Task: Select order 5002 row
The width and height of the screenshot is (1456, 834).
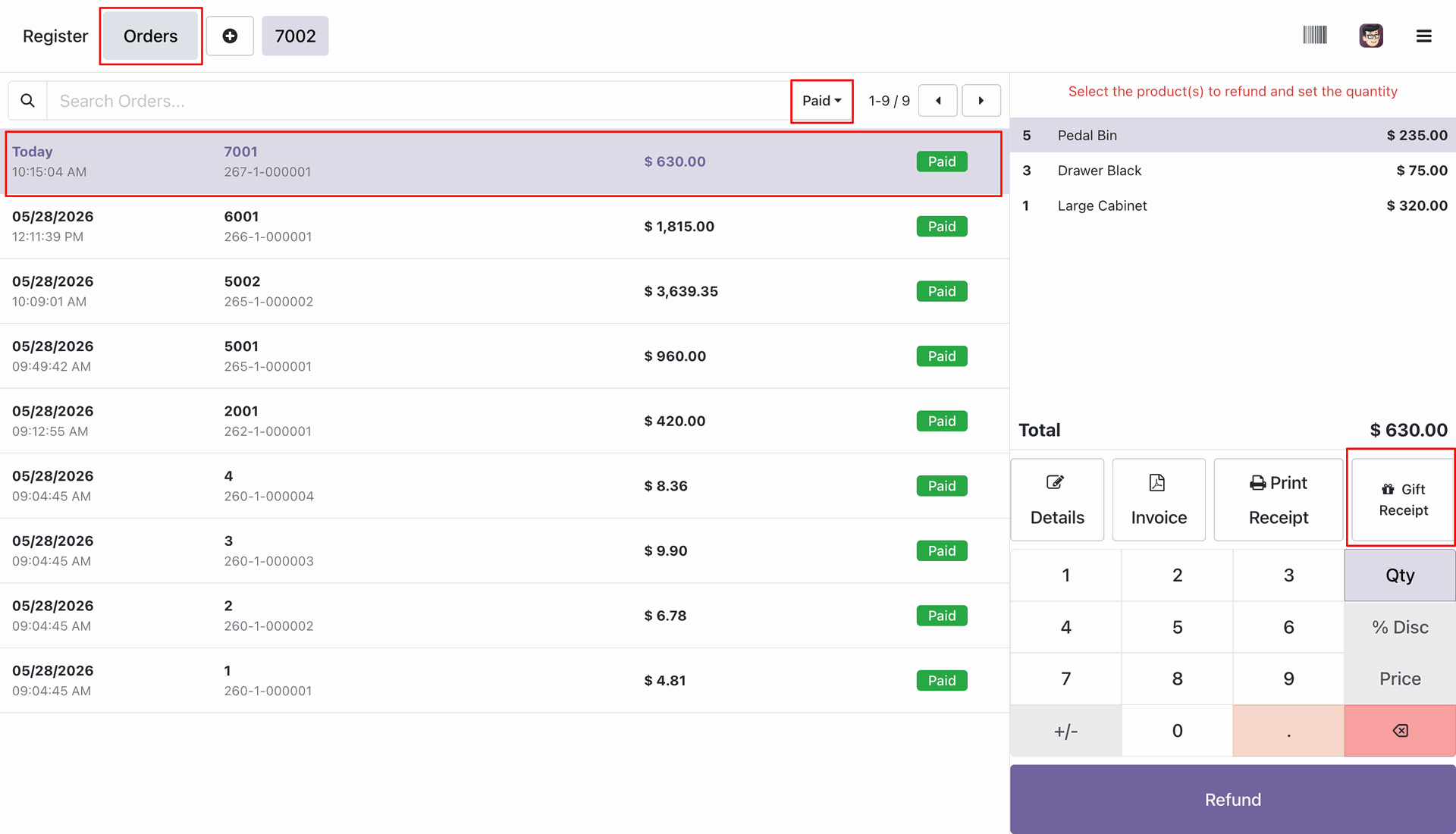Action: (504, 291)
